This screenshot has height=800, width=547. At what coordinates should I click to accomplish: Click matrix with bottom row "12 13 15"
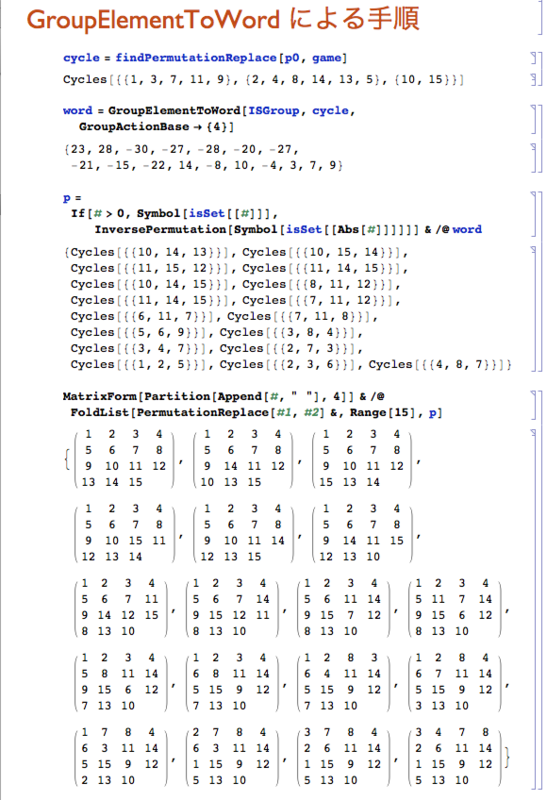pos(243,533)
